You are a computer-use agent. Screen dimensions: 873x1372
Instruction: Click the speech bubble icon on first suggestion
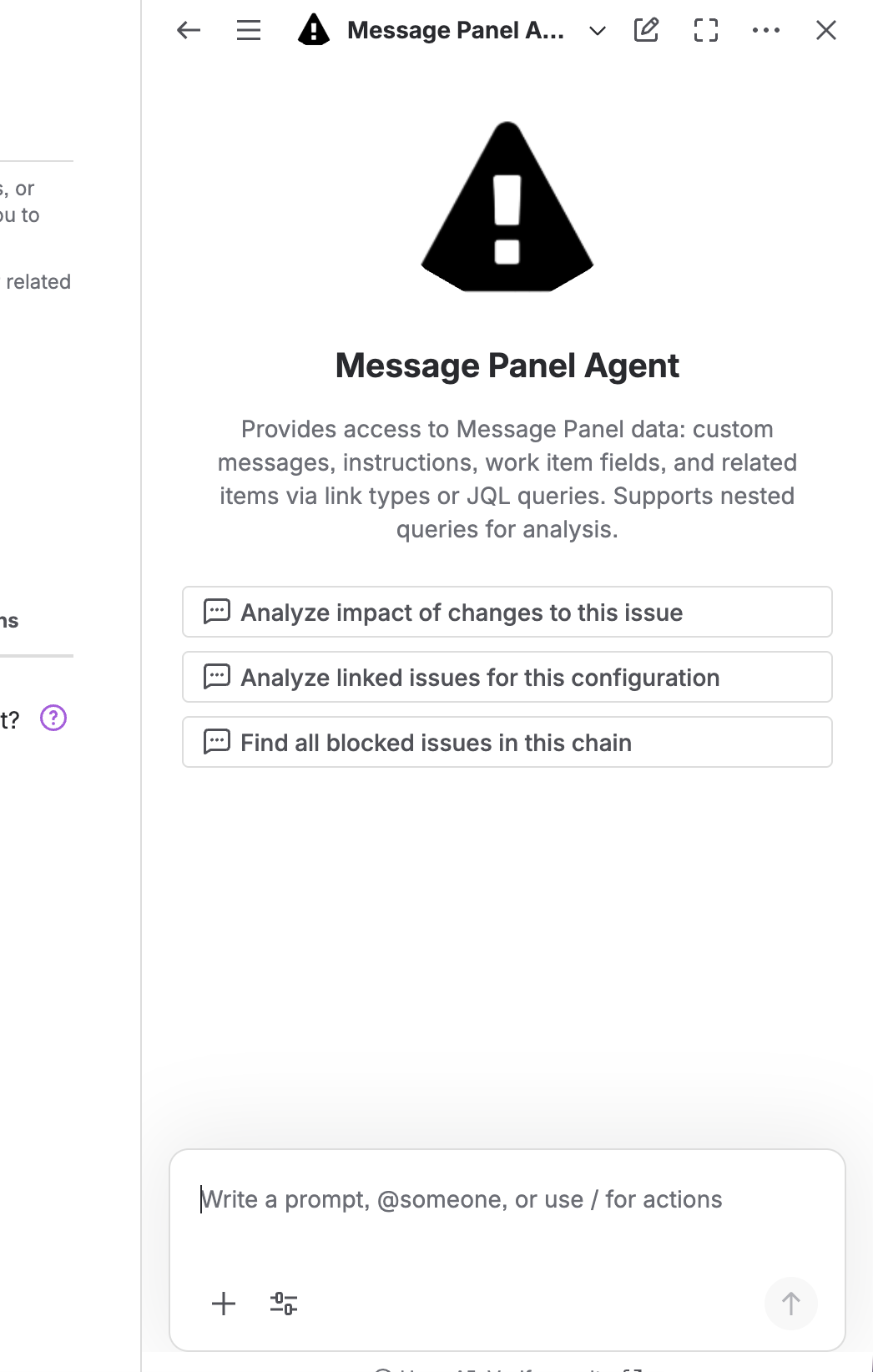pyautogui.click(x=217, y=612)
